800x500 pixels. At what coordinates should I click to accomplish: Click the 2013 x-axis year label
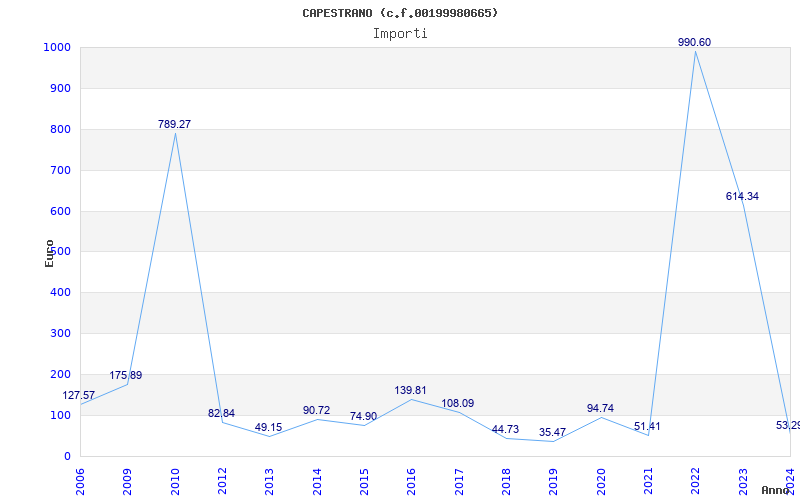pyautogui.click(x=269, y=482)
